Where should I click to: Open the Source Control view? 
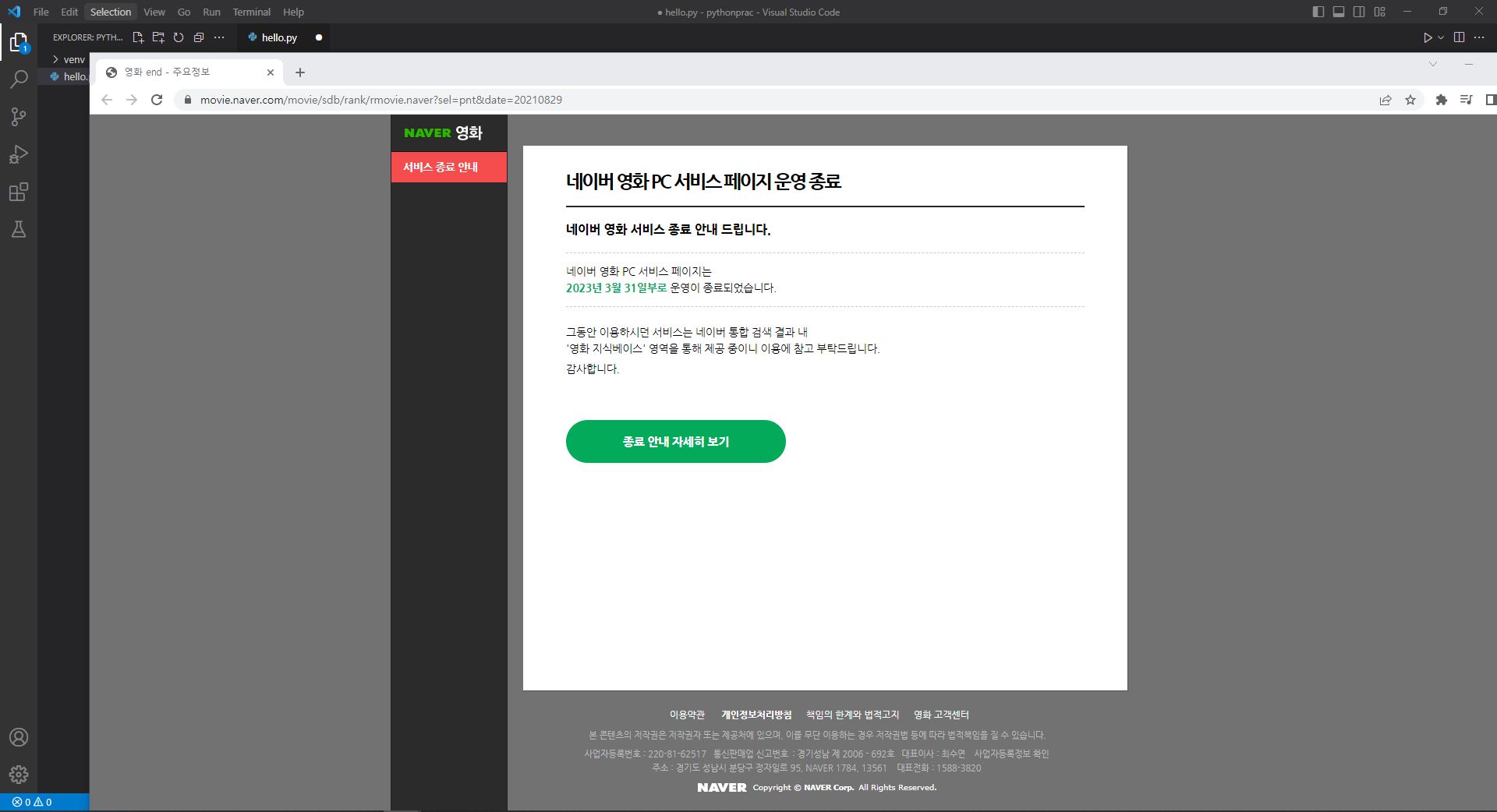tap(19, 117)
